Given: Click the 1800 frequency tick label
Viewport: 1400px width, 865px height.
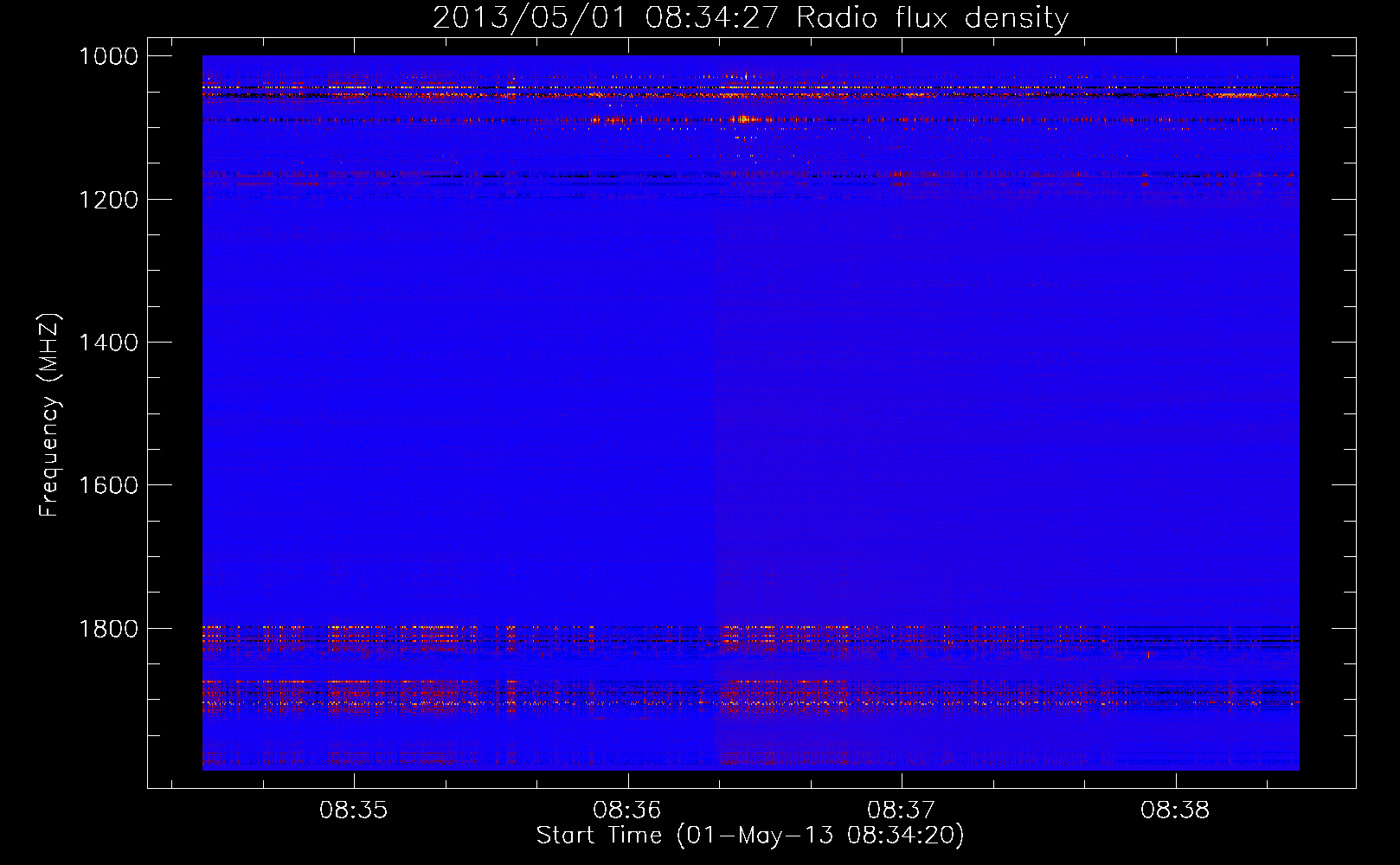Looking at the screenshot, I should tap(108, 629).
